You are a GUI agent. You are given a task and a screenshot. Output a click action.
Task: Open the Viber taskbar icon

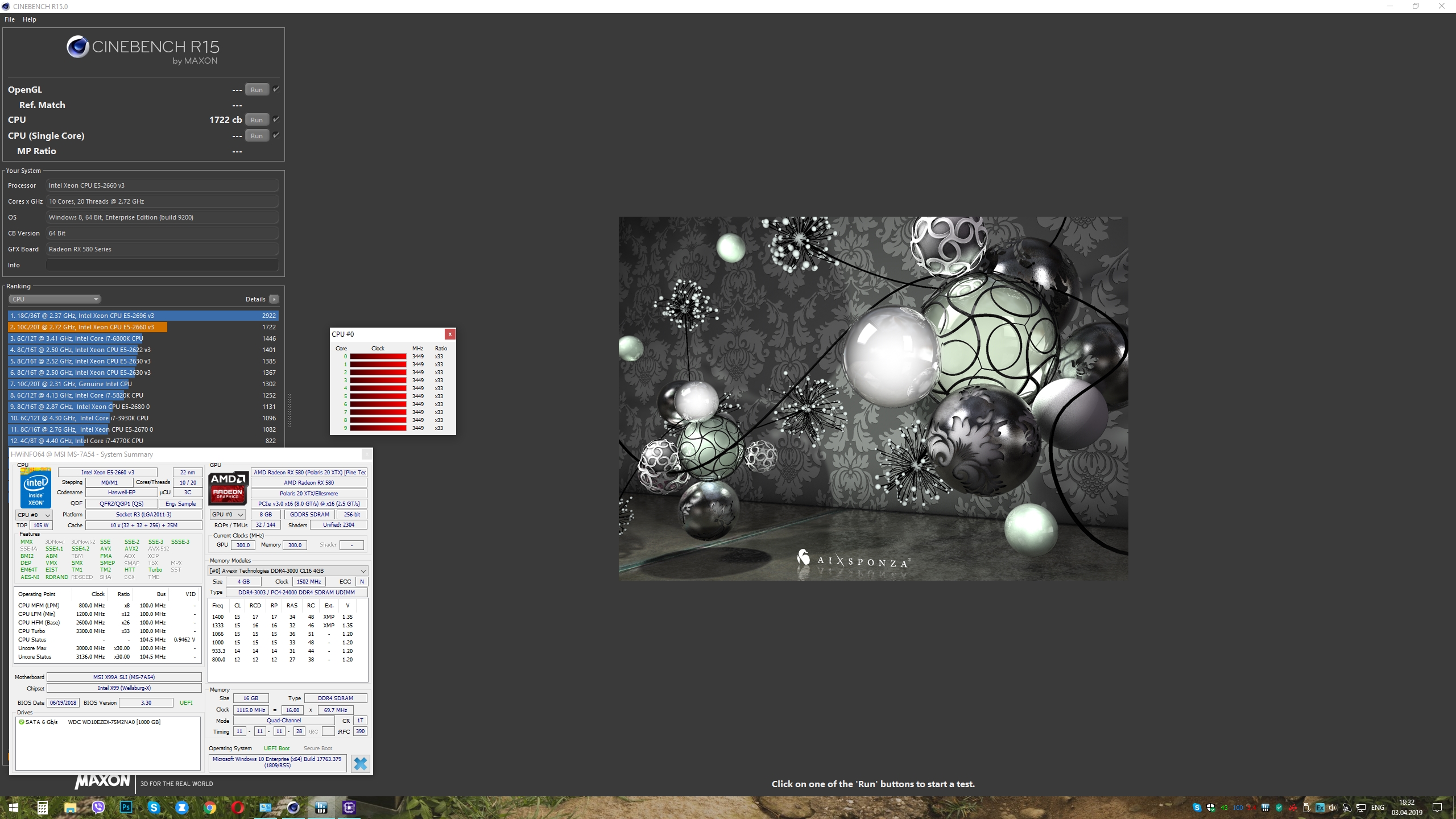point(98,807)
